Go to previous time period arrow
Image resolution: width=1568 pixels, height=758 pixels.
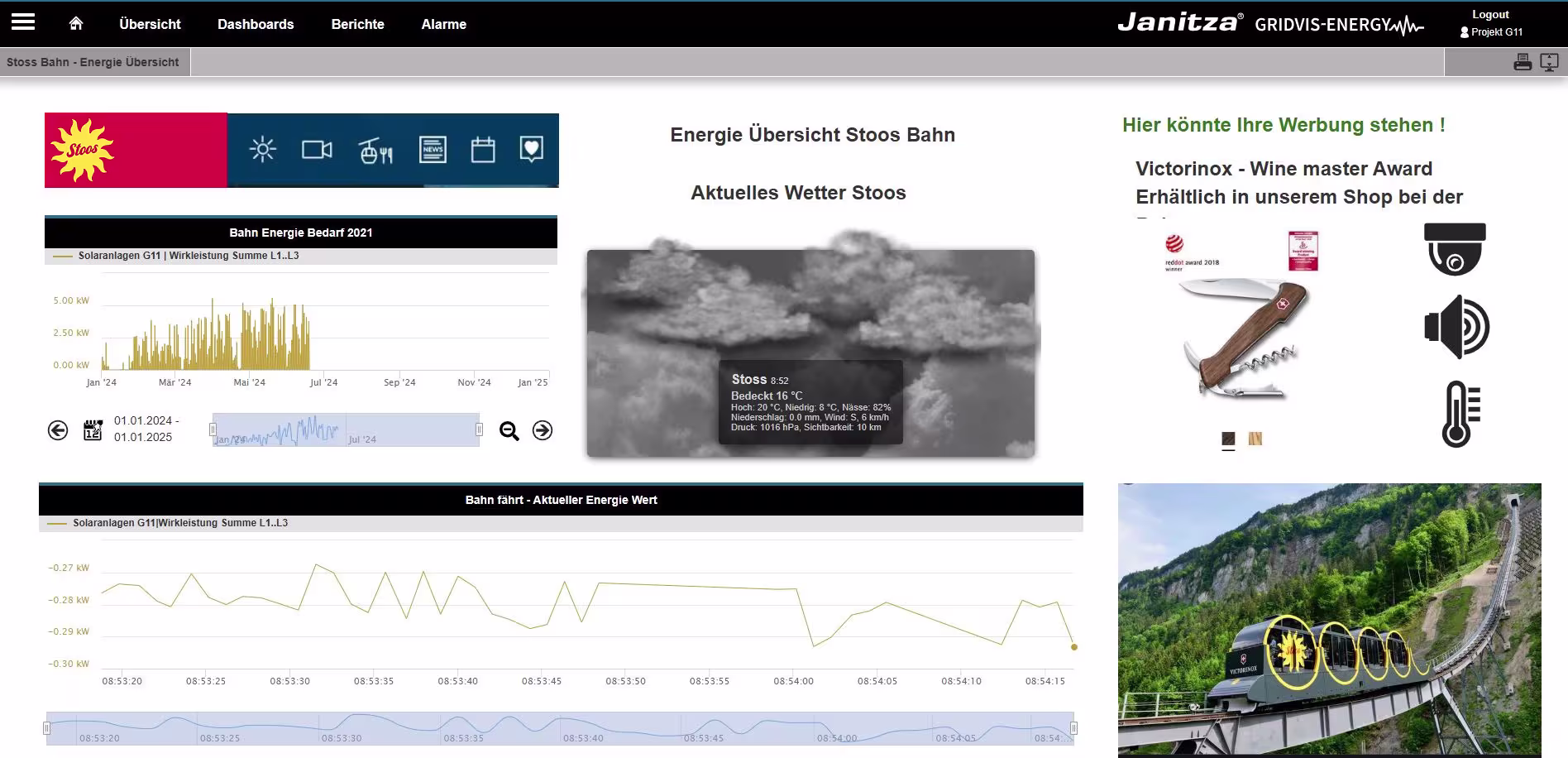click(x=58, y=430)
